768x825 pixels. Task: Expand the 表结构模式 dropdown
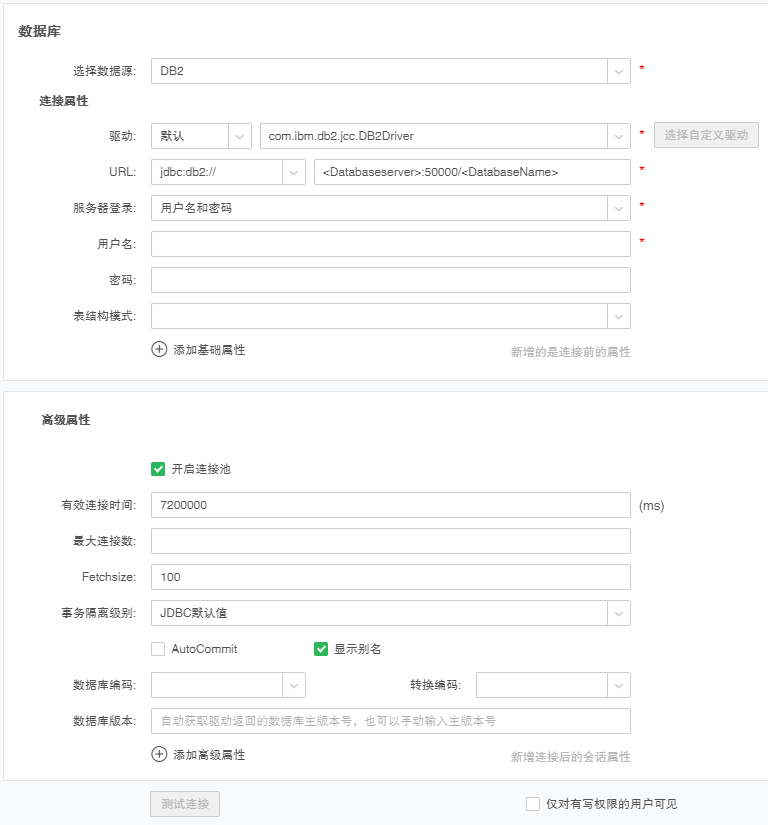tap(619, 316)
